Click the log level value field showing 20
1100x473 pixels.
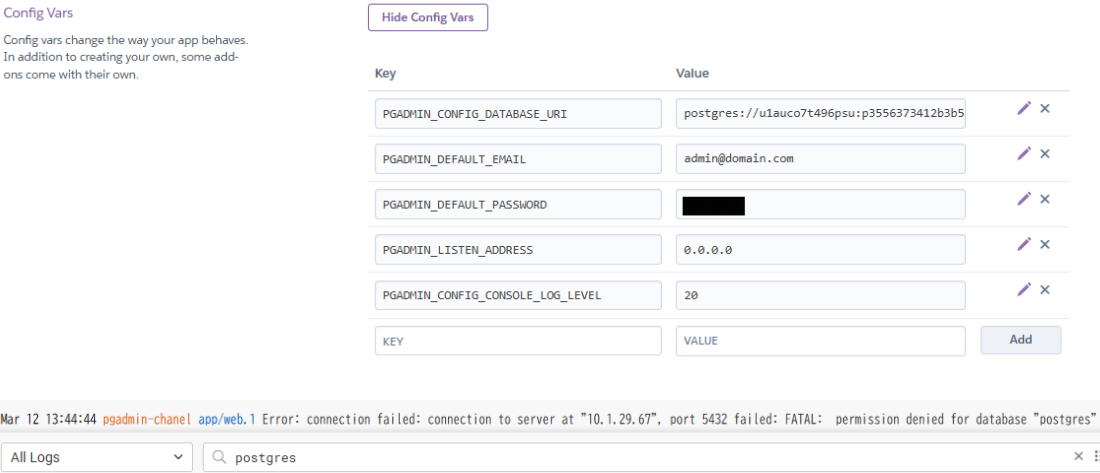(820, 295)
